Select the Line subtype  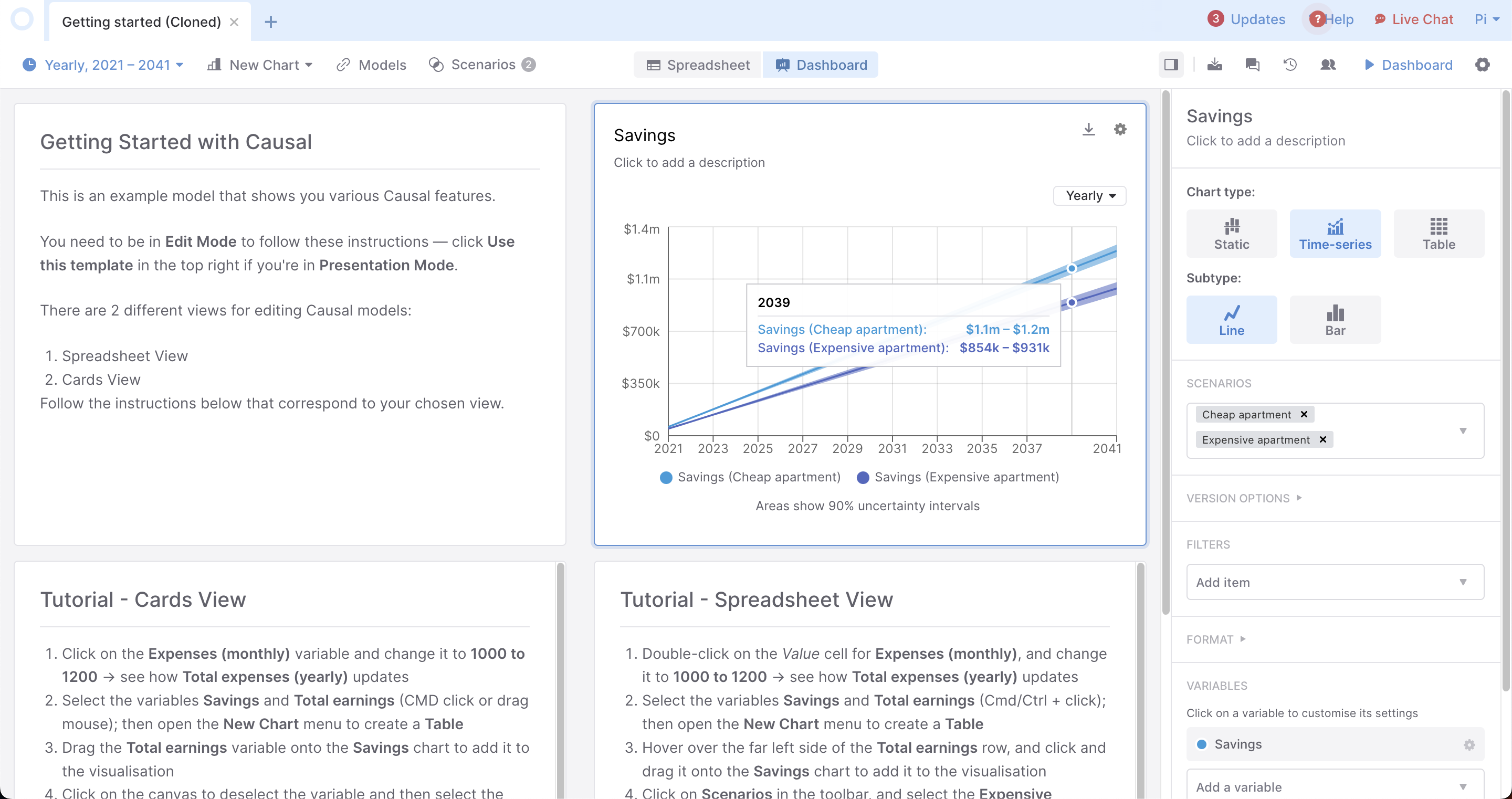coord(1232,319)
